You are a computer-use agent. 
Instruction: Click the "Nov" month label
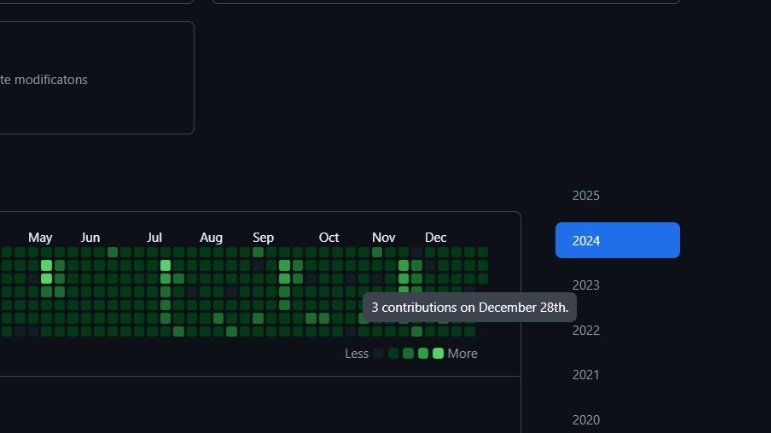coord(384,238)
